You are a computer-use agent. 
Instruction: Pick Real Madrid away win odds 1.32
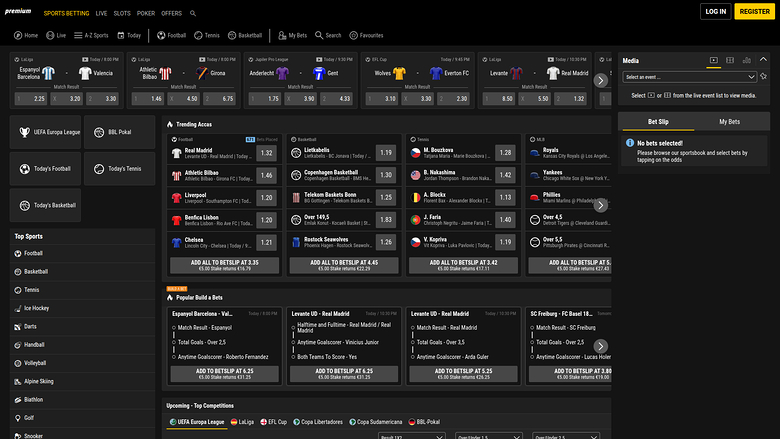point(571,99)
